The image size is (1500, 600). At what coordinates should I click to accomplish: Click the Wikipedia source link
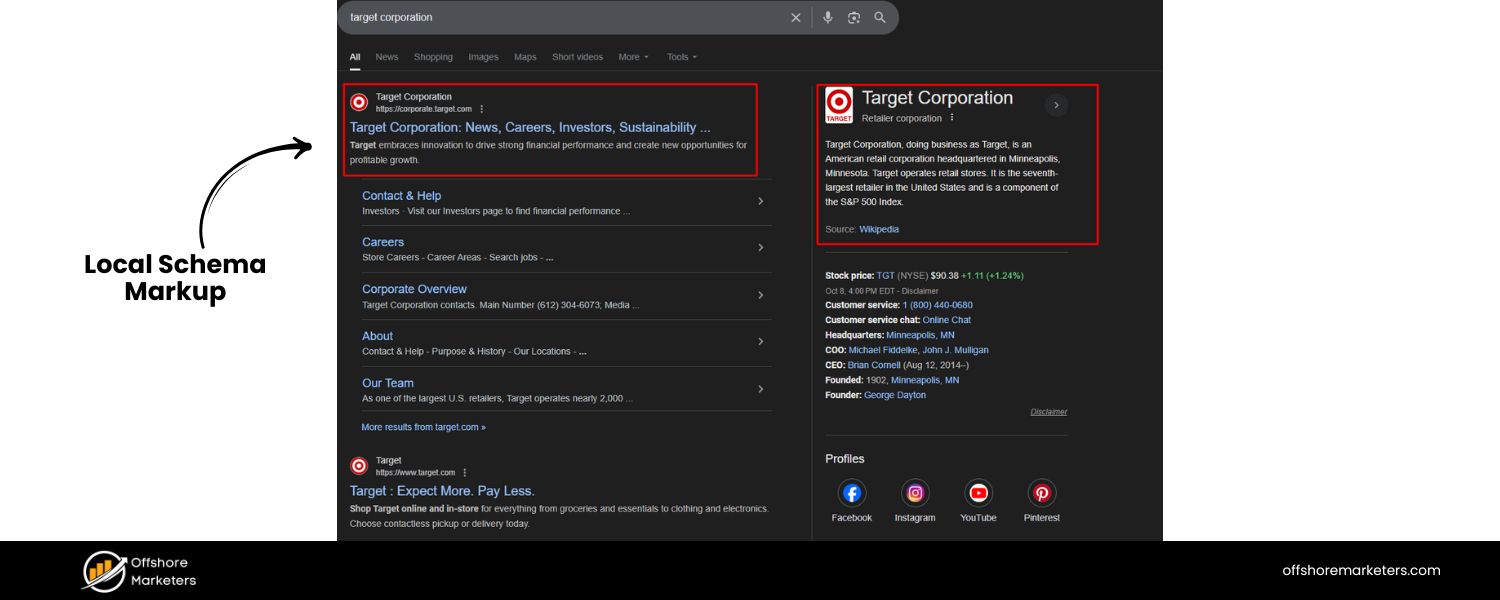tap(879, 229)
